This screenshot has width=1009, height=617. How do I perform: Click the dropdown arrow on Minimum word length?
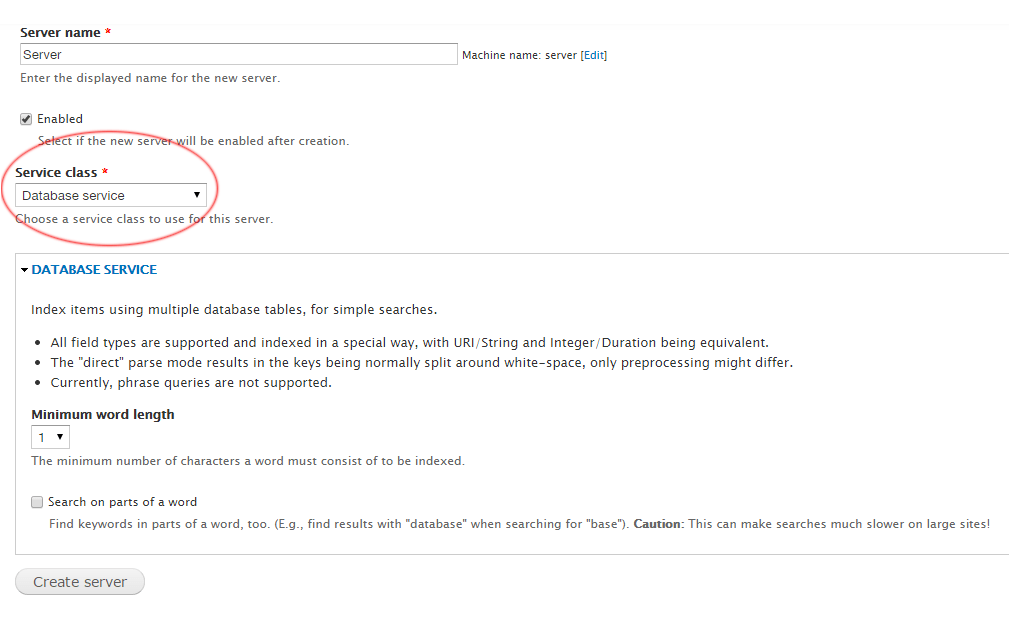click(x=60, y=436)
